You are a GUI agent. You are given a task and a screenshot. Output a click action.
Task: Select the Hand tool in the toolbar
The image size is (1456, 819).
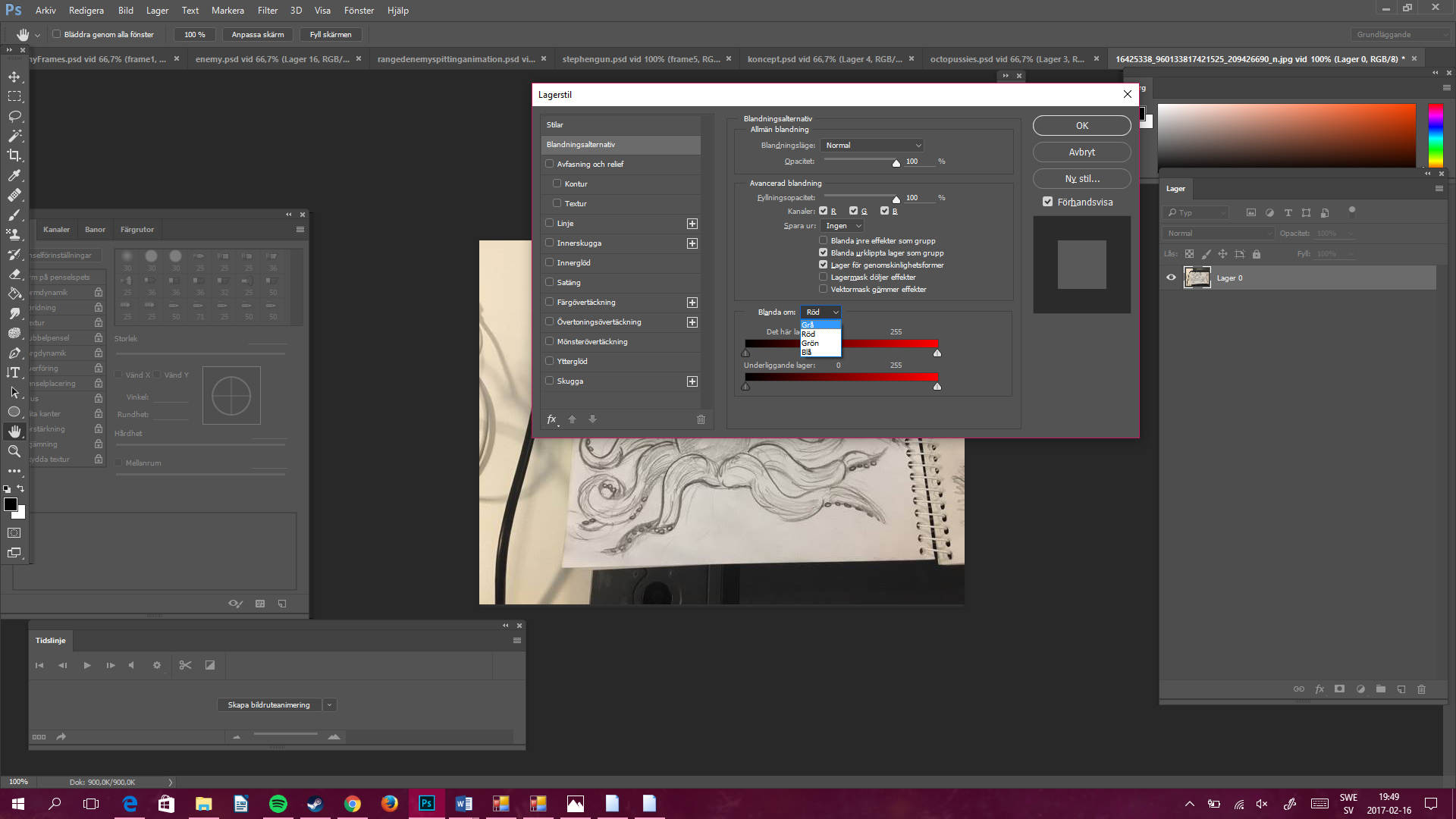click(14, 431)
